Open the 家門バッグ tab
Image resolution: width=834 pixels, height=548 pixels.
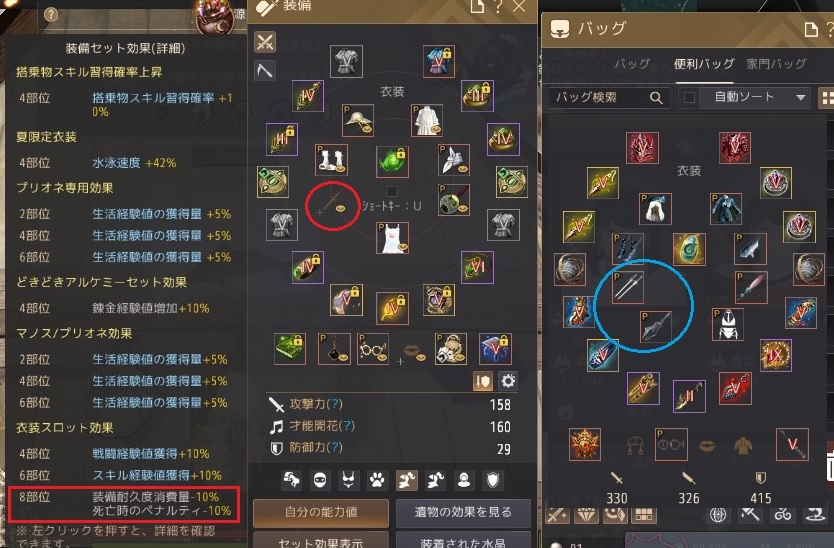click(x=776, y=64)
